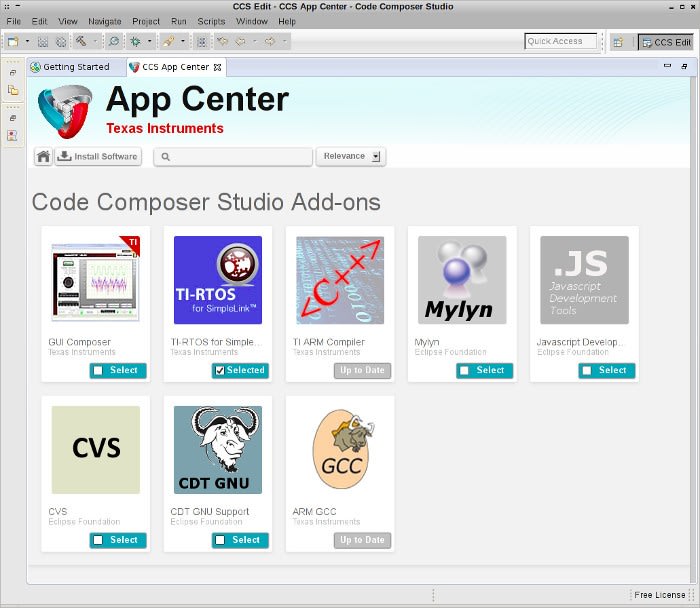Check the CDT GNU Support Select checkbox
Viewport: 700px width, 608px height.
220,540
